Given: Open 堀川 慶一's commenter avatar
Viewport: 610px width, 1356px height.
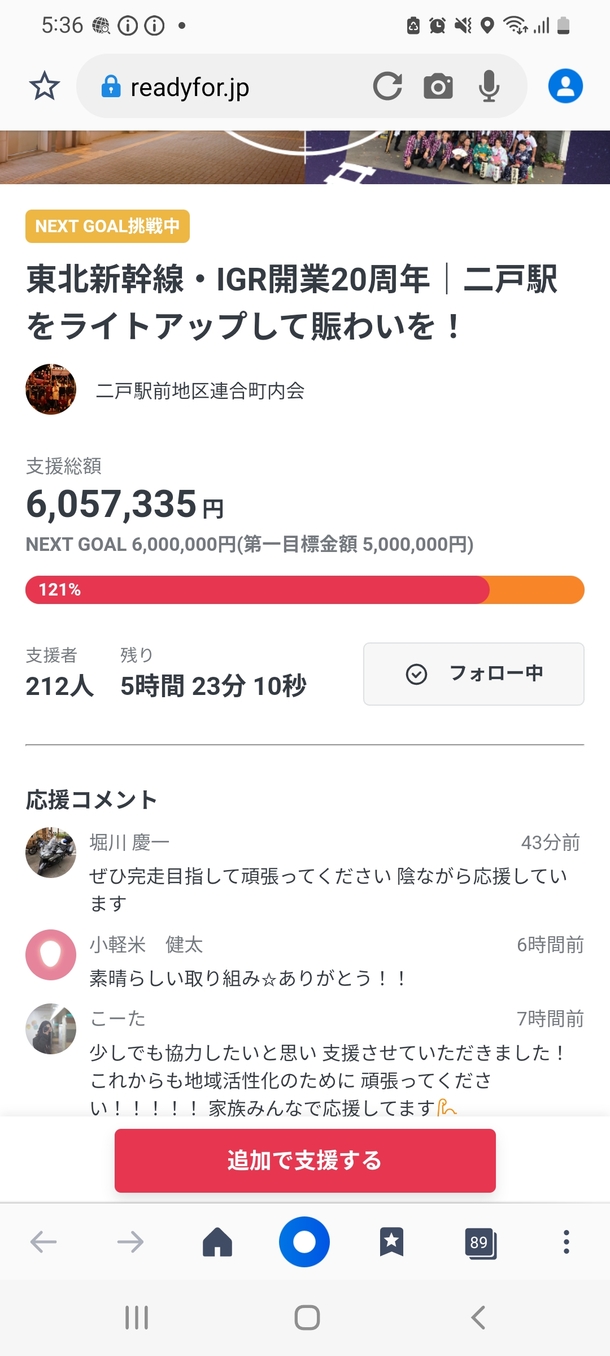Looking at the screenshot, I should point(51,853).
